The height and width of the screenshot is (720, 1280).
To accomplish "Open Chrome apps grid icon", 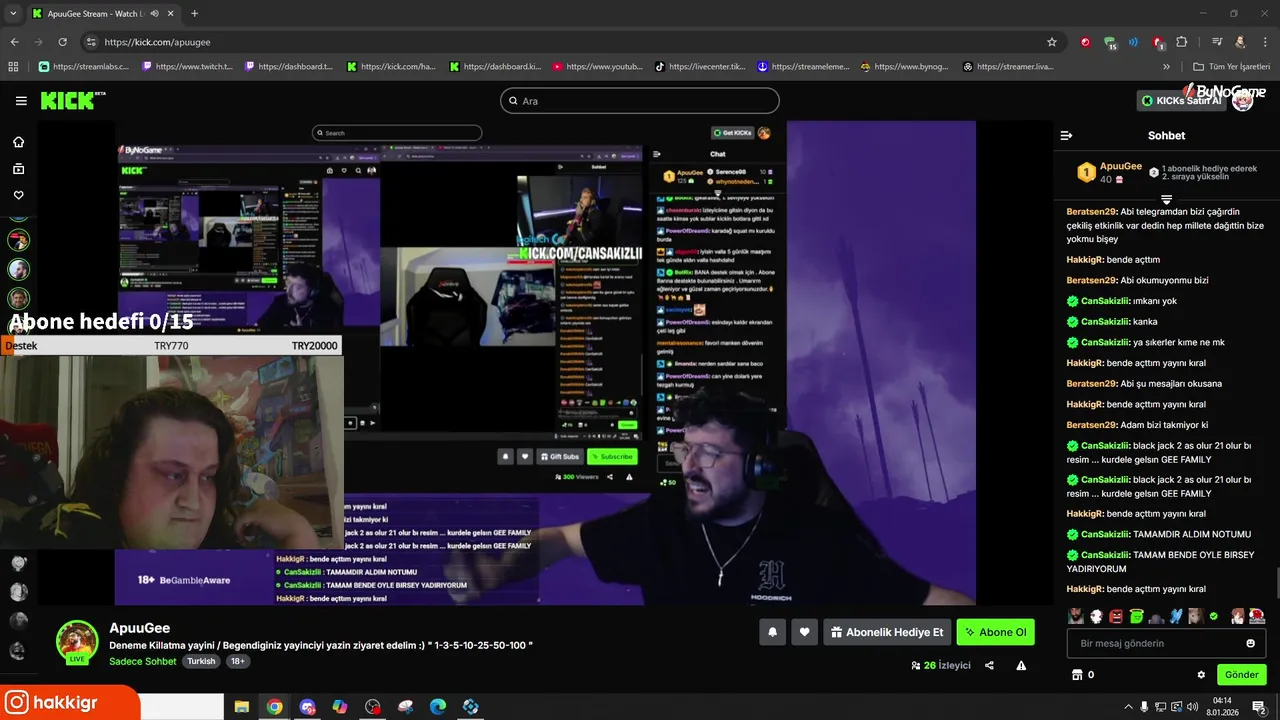I will pos(13,66).
